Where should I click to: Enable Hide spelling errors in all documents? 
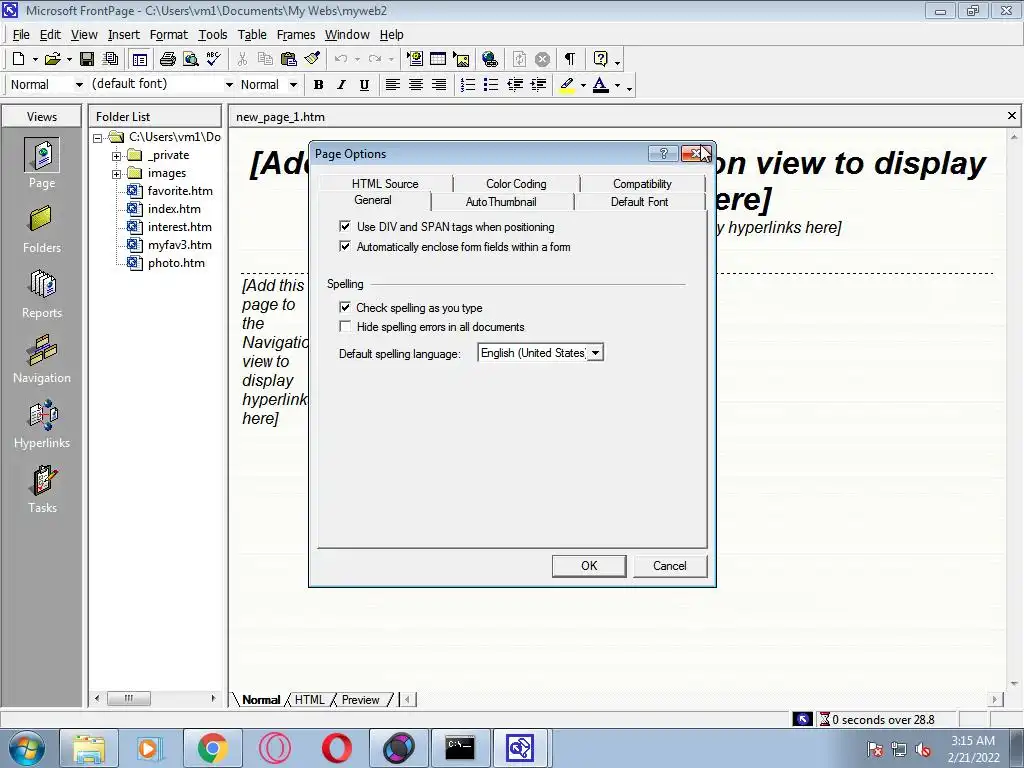tap(345, 327)
